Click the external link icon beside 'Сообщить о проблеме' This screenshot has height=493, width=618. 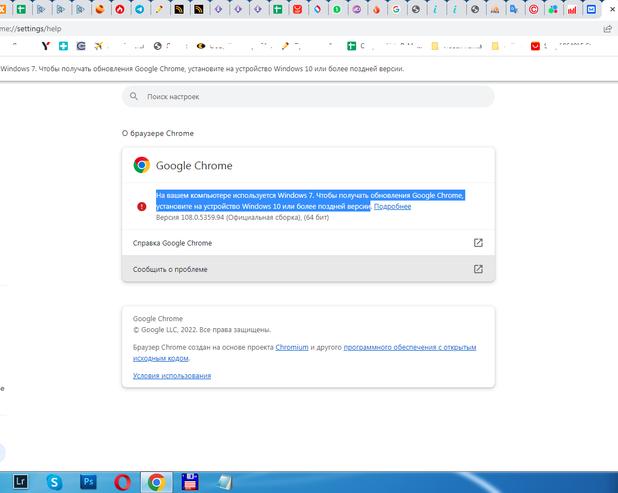click(478, 269)
